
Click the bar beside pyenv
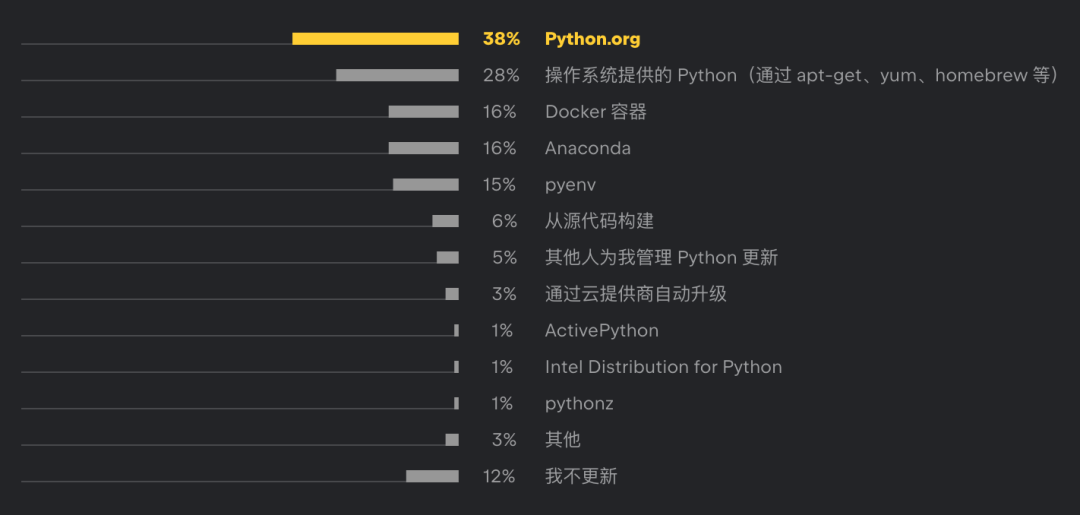[426, 185]
